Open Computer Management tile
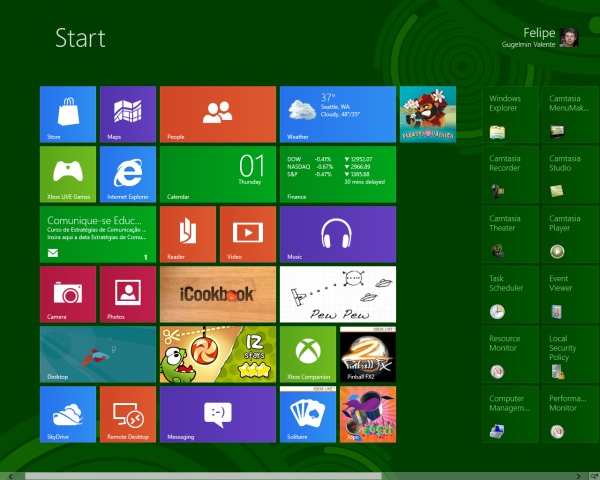Screen dimensions: 600x480 (x=510, y=415)
